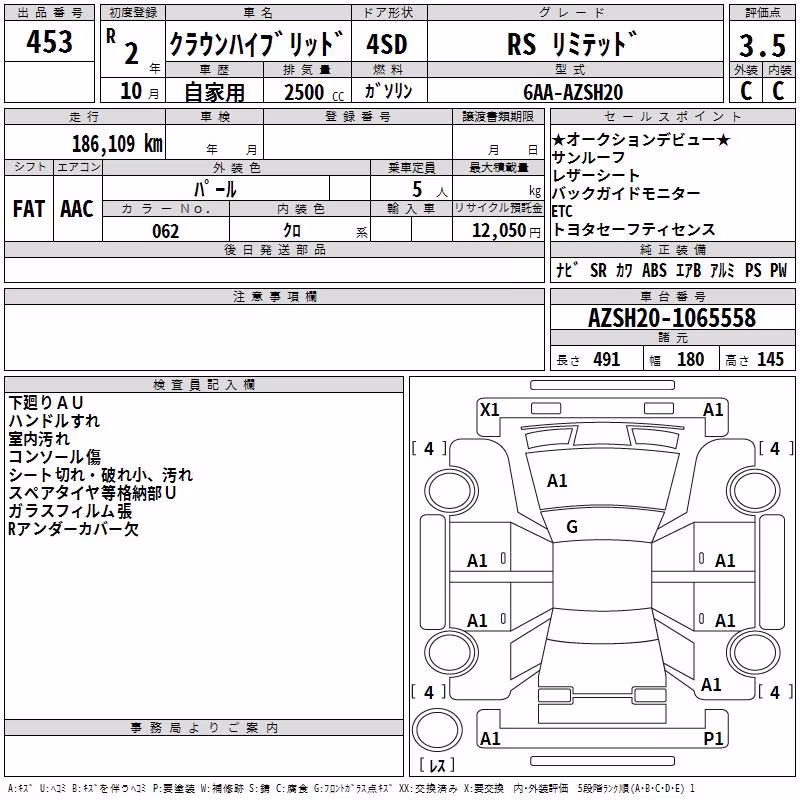The height and width of the screenshot is (800, 800).
Task: Click inspector note Rアンダーカバー欠
Action: pos(73,529)
